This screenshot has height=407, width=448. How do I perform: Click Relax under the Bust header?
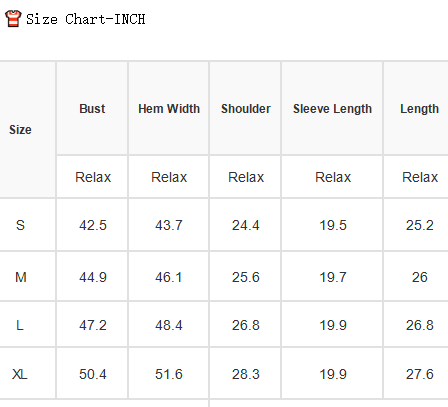pos(93,177)
